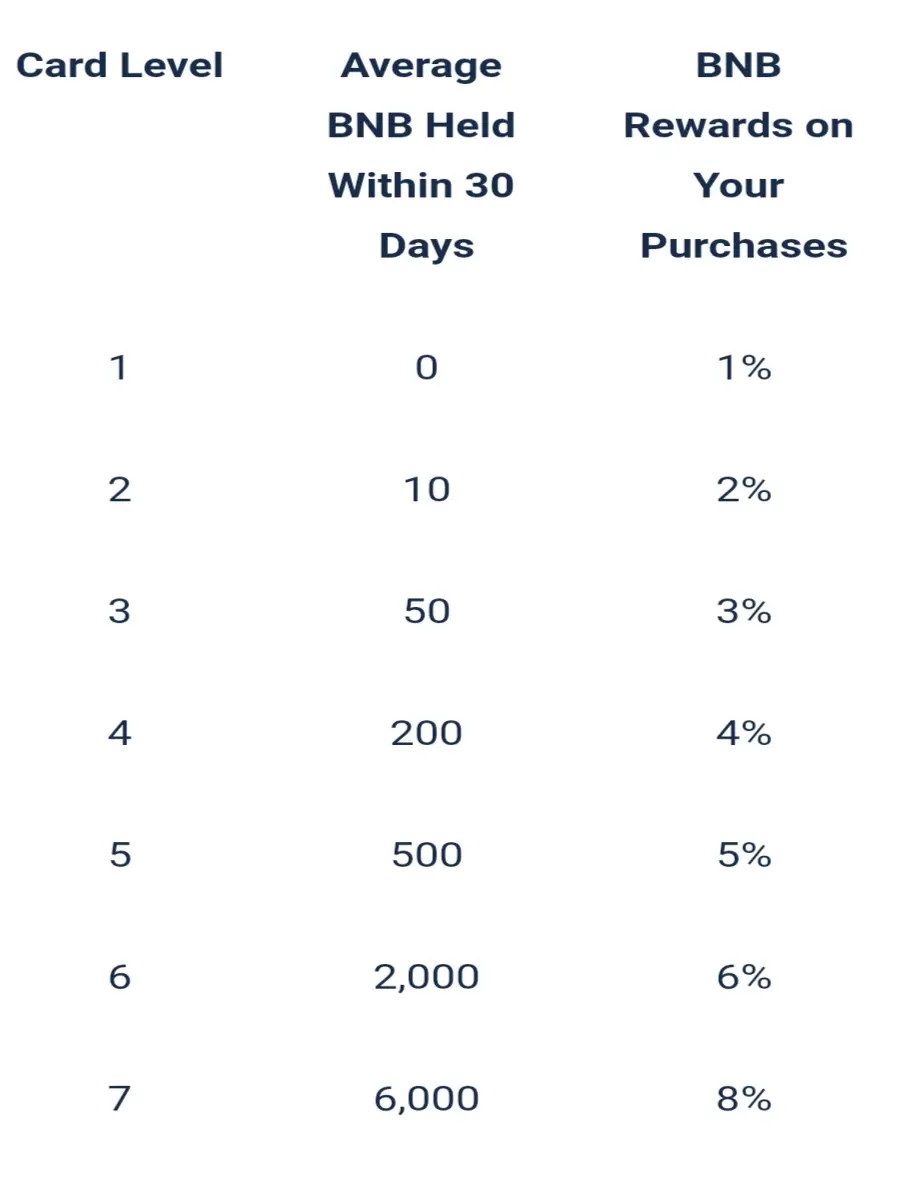The width and height of the screenshot is (903, 1200).
Task: Click the Card Level column header
Action: coord(120,66)
